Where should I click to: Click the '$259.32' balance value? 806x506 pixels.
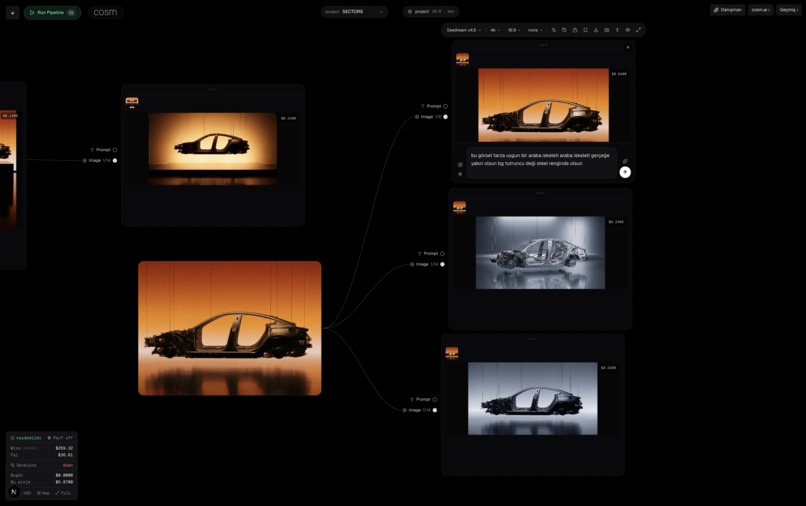[64, 448]
